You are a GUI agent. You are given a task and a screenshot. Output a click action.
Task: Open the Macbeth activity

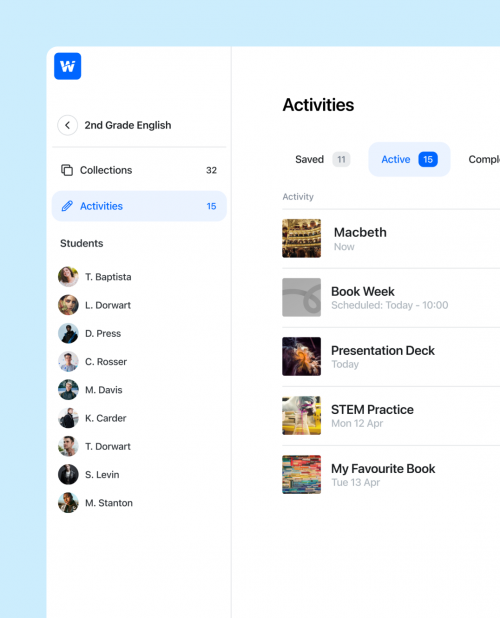pos(391,238)
